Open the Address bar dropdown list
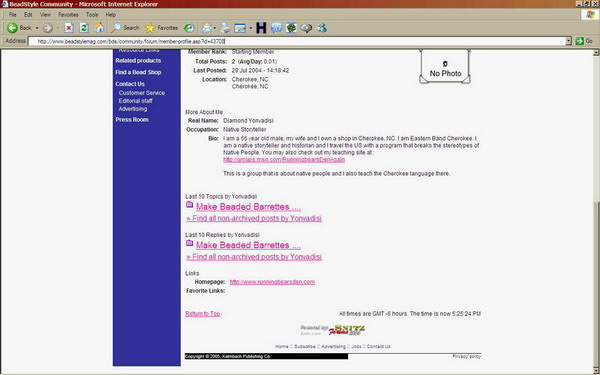 pos(568,41)
